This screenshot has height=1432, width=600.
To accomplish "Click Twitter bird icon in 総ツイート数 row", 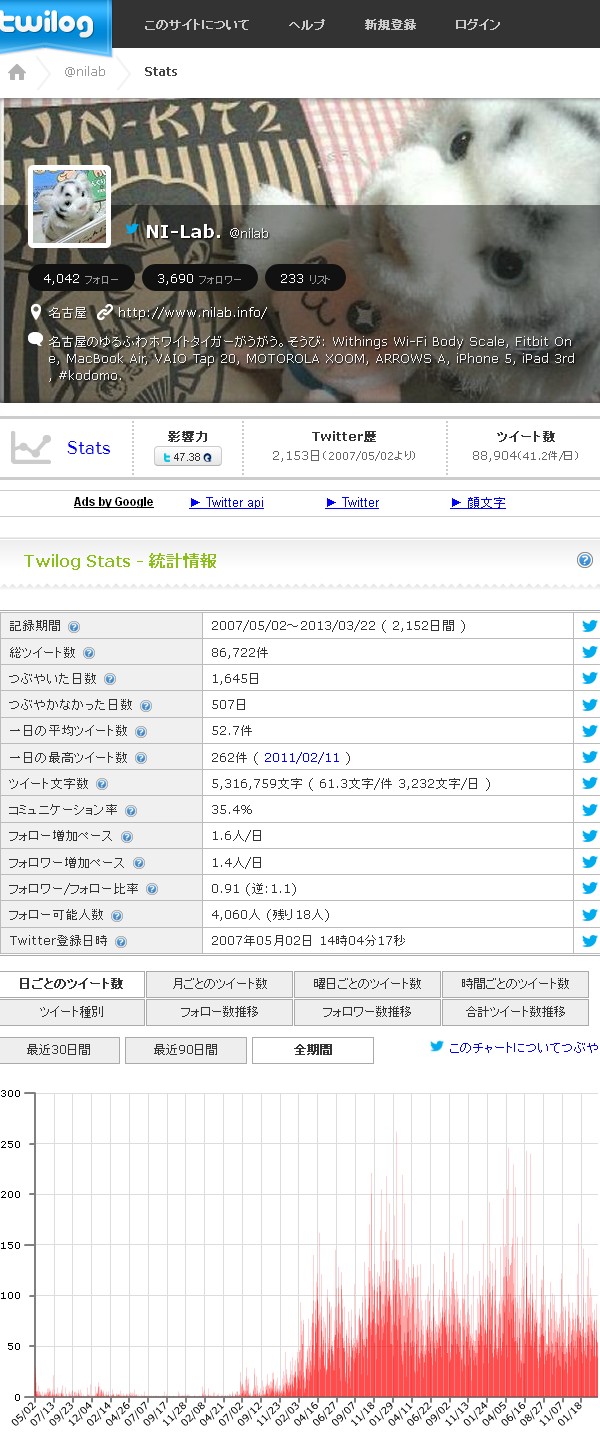I will click(x=589, y=652).
